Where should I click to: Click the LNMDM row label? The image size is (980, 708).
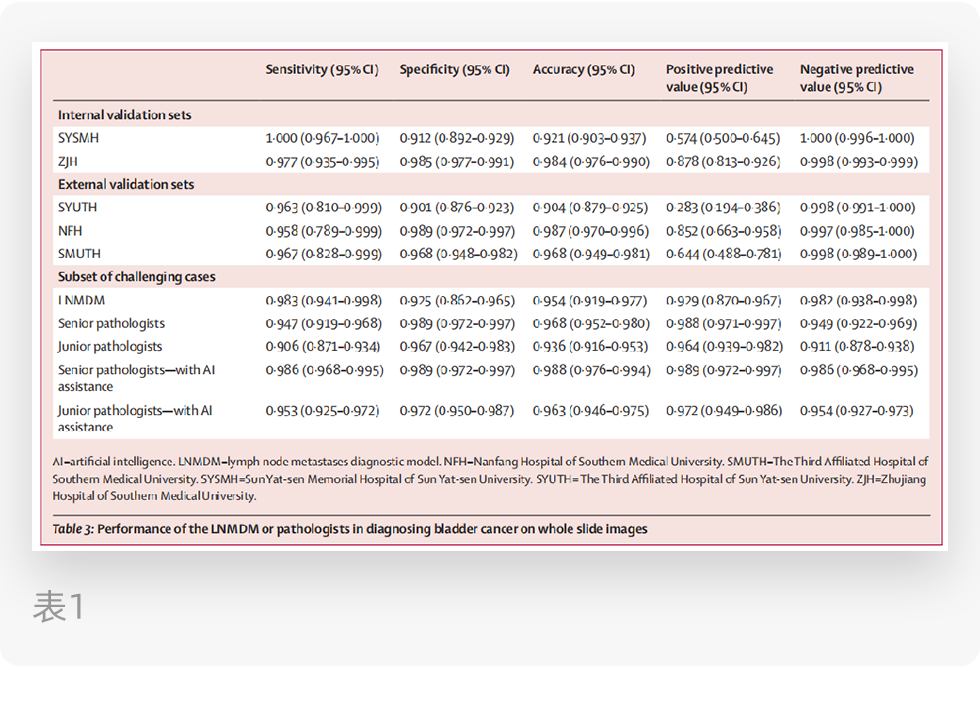81,301
